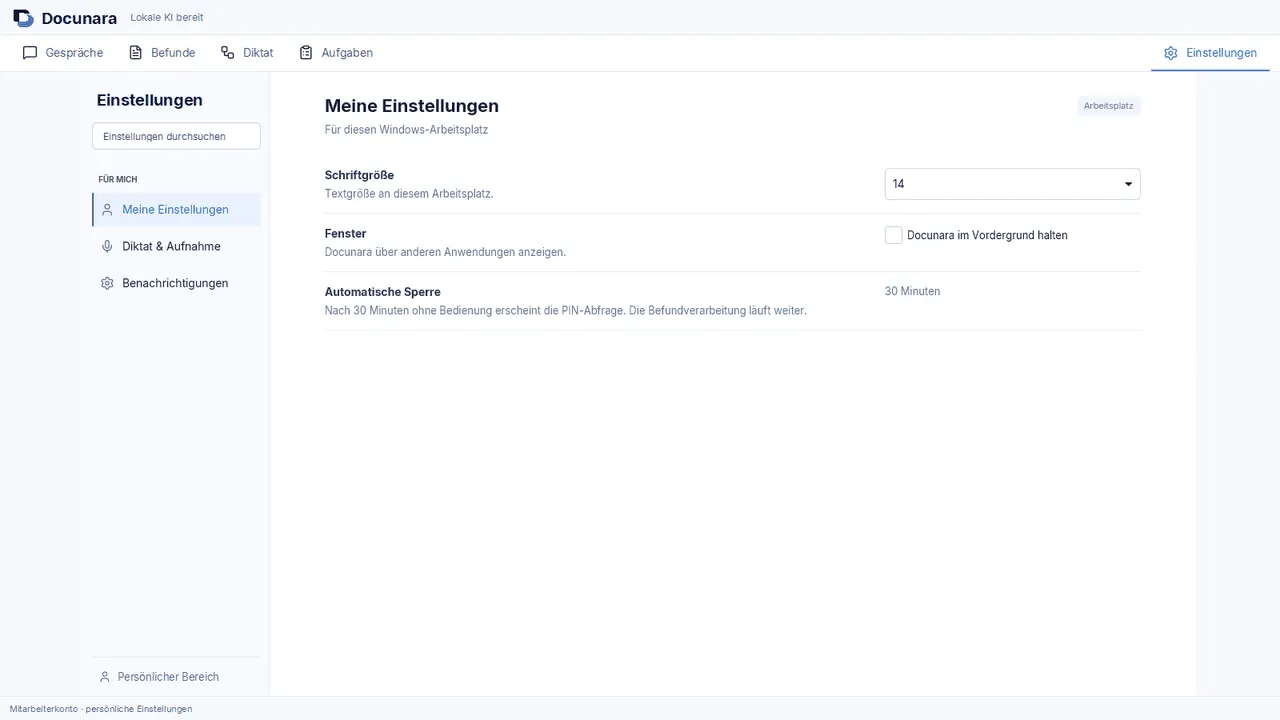The width and height of the screenshot is (1280, 720).
Task: Enable Docunara im Vordergrund halten checkbox
Action: (x=894, y=235)
